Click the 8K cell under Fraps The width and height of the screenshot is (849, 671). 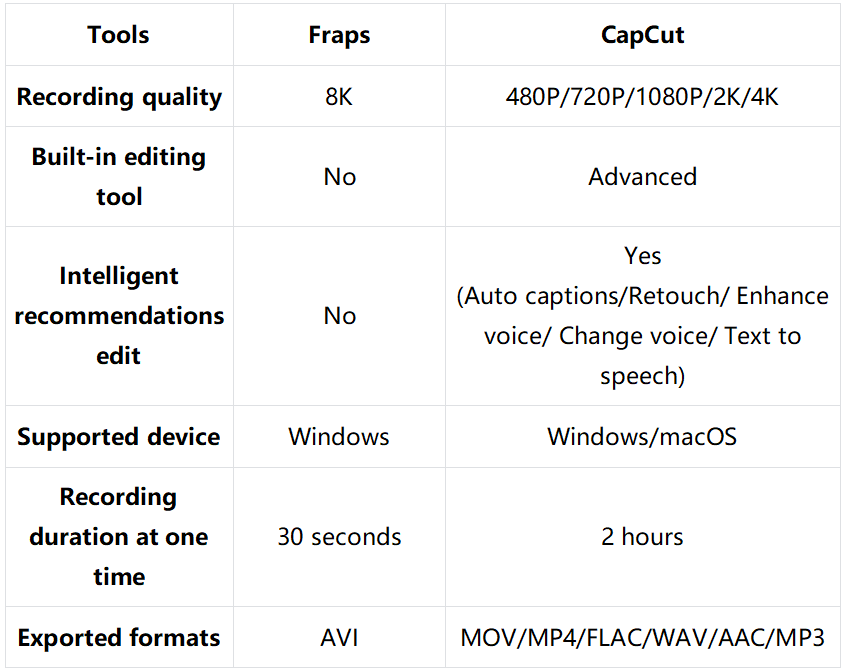339,97
